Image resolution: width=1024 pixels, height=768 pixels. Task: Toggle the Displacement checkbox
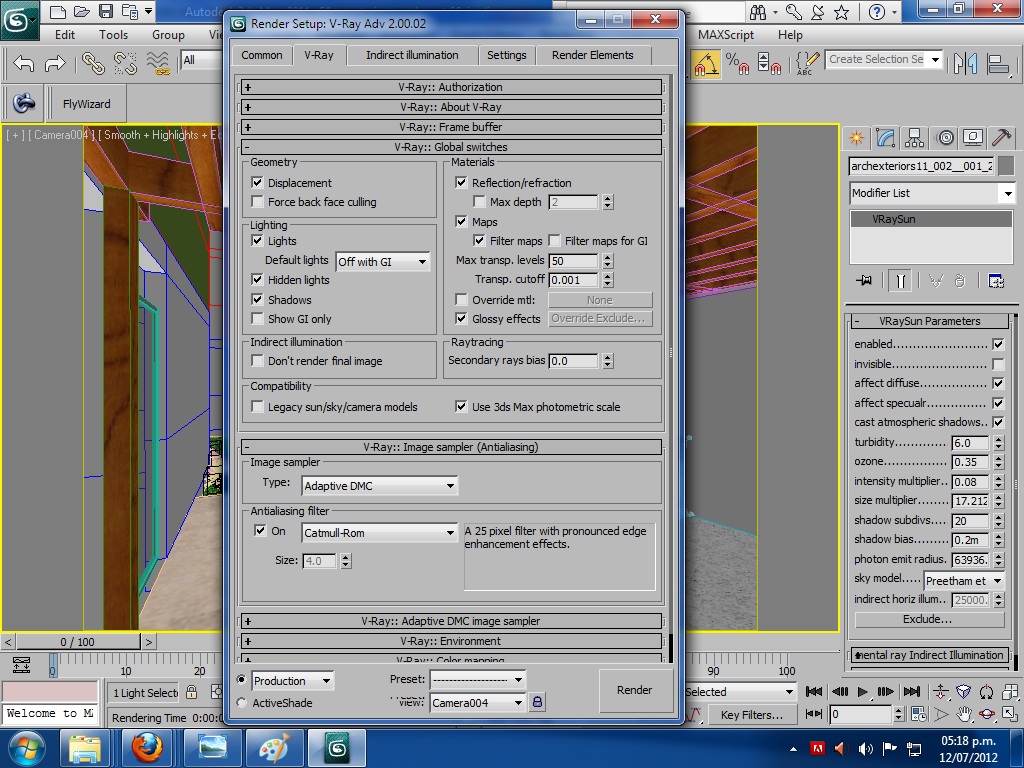(x=257, y=183)
